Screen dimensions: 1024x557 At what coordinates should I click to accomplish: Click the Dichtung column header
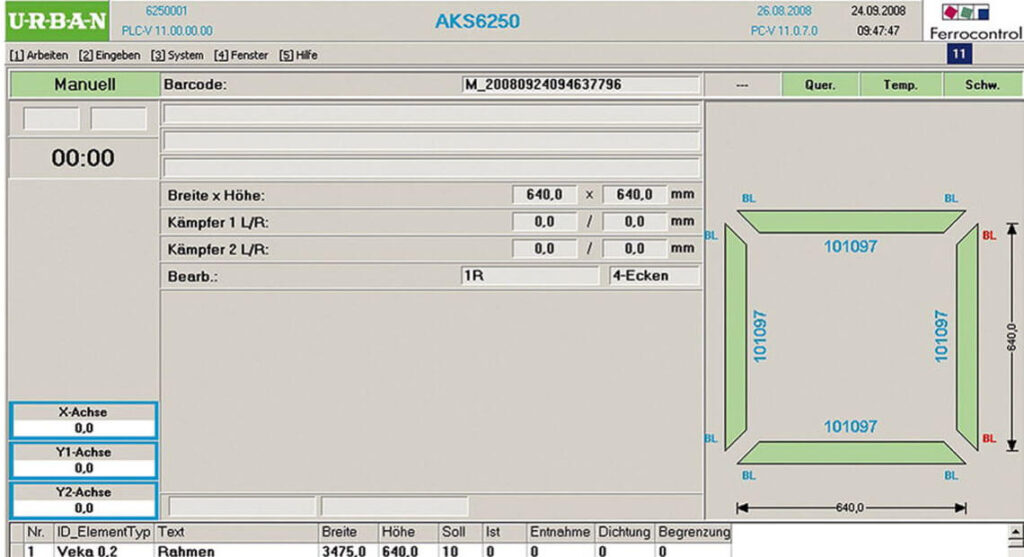pos(624,532)
